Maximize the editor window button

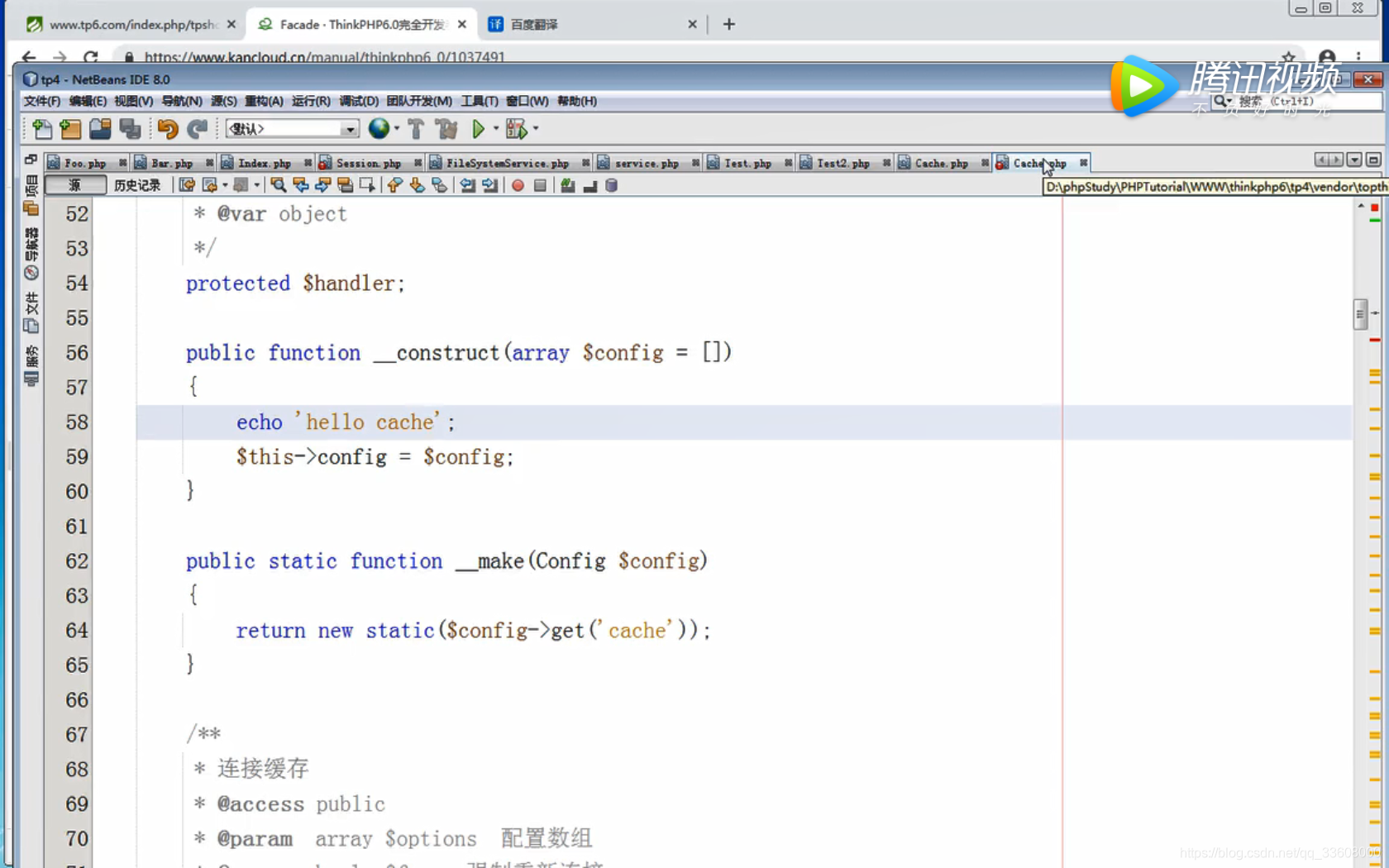click(x=1373, y=160)
